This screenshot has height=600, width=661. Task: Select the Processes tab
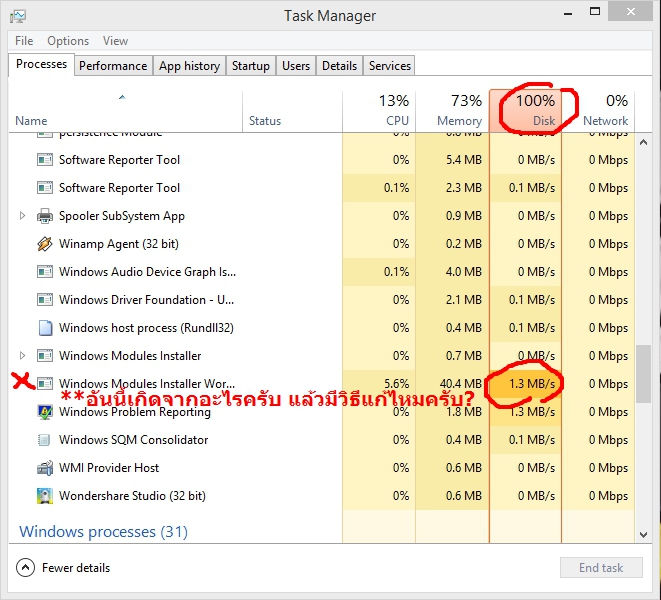41,64
